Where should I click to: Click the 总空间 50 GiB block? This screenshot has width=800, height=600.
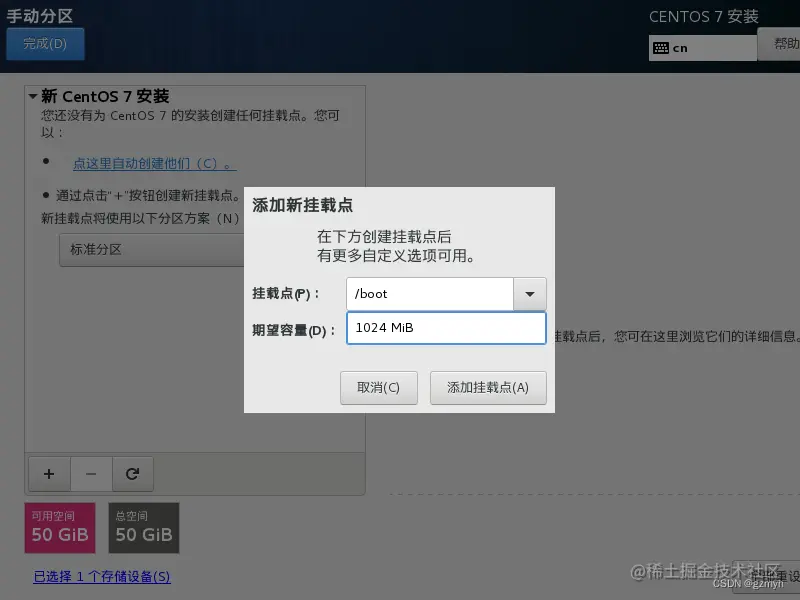coord(143,527)
